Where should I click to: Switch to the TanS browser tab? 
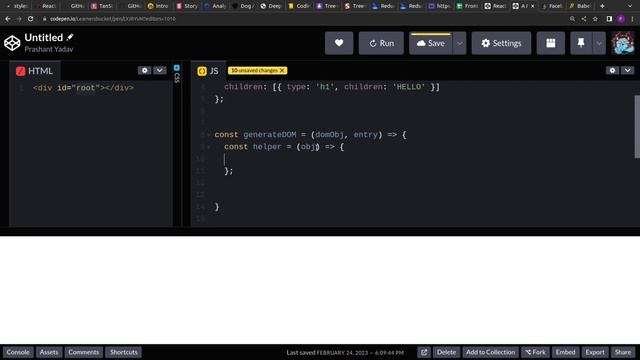(102, 6)
